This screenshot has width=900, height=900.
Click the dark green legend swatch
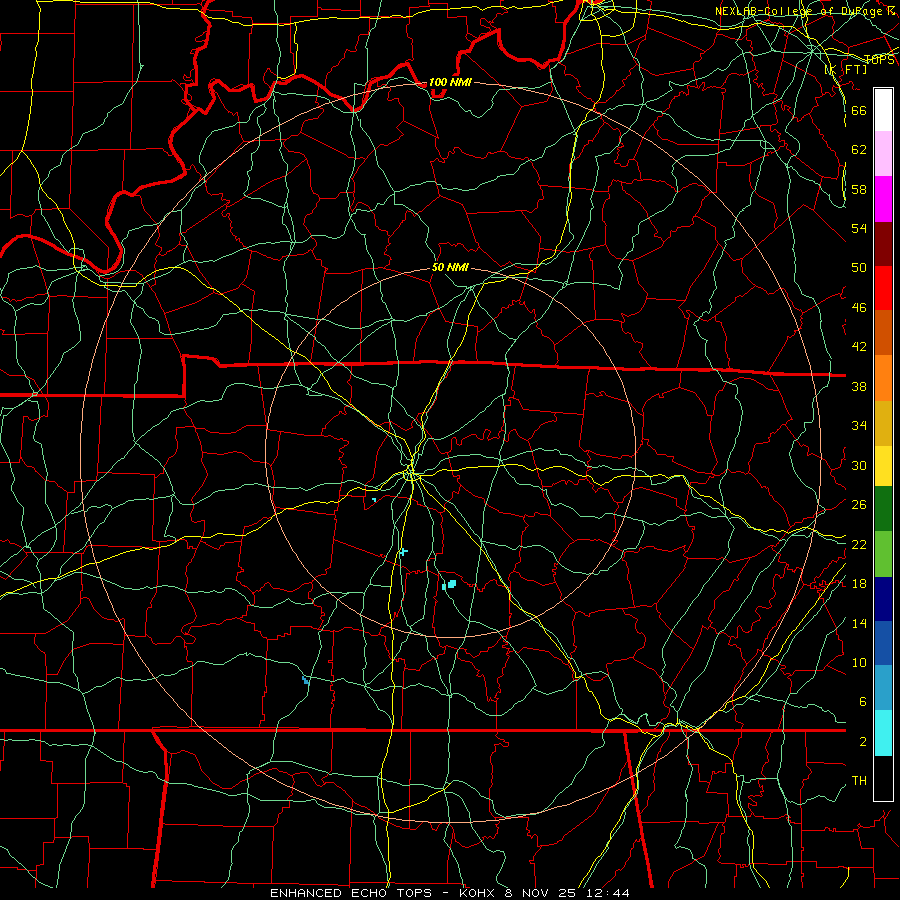(x=883, y=508)
